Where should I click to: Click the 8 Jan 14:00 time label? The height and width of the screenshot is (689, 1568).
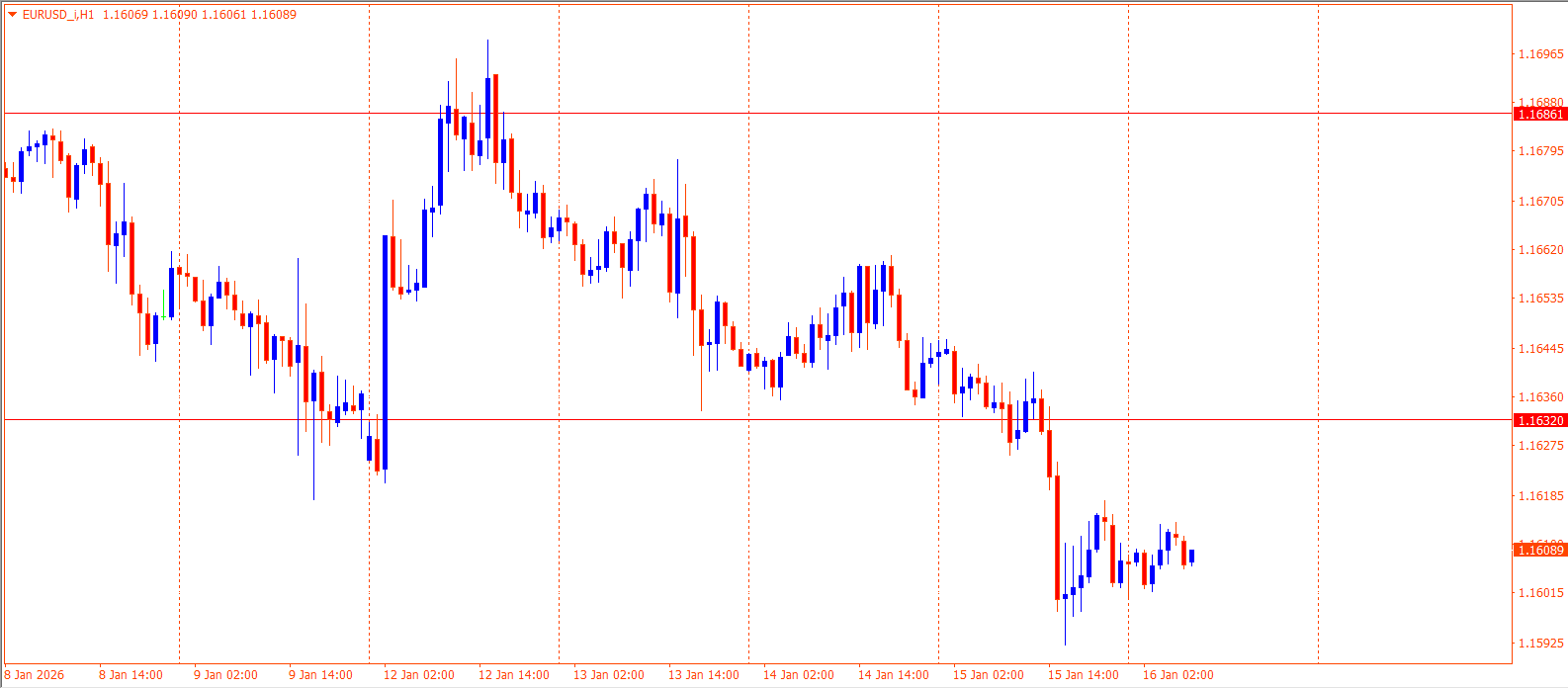[x=131, y=675]
